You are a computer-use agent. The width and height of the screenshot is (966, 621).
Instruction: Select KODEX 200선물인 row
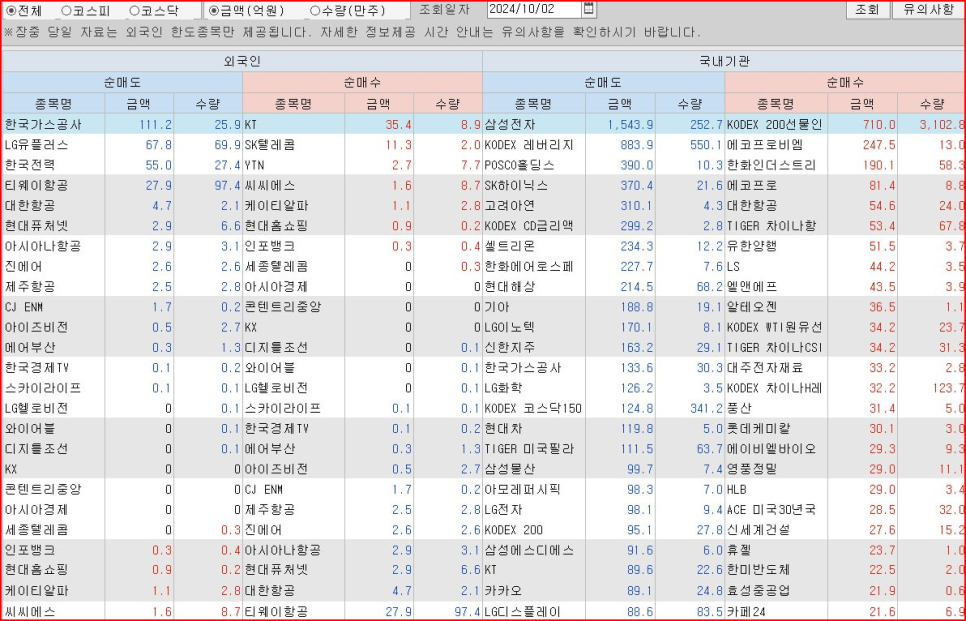click(x=845, y=124)
